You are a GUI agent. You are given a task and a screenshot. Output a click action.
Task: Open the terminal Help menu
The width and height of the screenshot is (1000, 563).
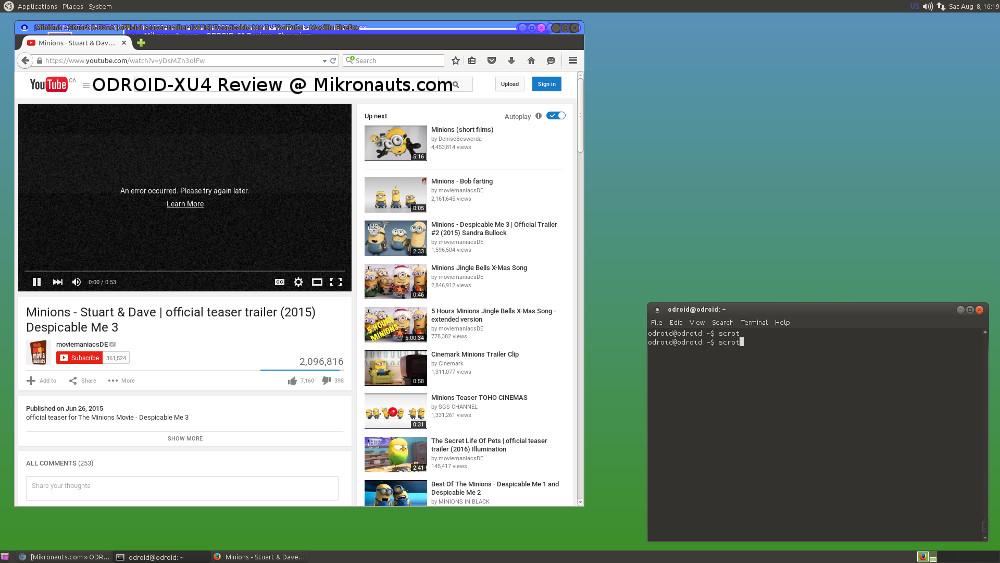click(782, 323)
